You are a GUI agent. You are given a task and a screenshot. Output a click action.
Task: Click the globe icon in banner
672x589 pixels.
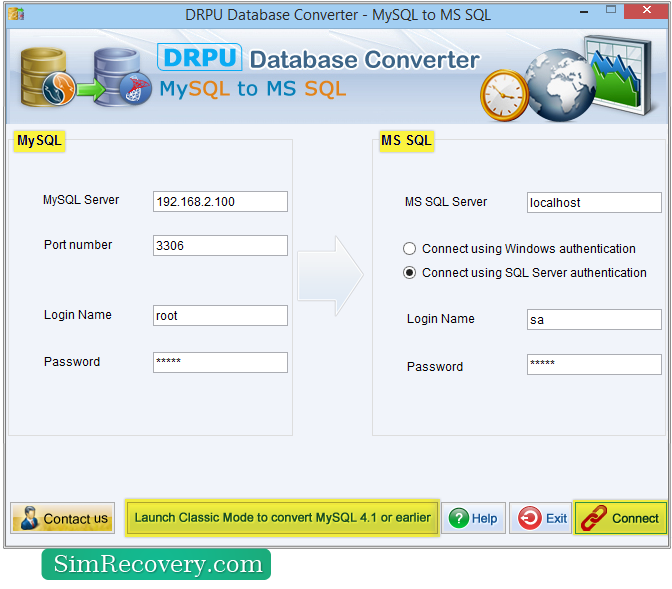[x=559, y=85]
